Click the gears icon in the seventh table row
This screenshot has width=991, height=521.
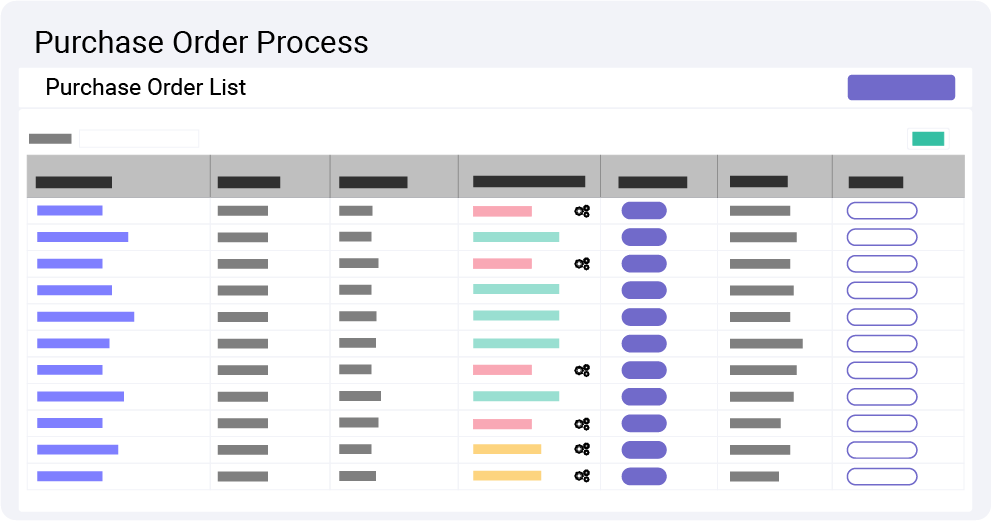point(582,370)
